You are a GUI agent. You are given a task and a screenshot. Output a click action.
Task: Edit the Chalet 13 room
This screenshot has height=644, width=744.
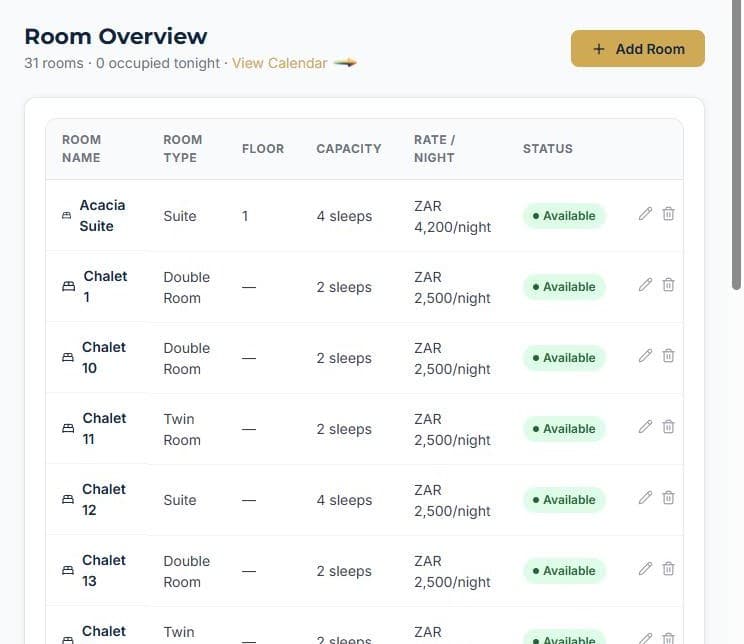pyautogui.click(x=645, y=569)
